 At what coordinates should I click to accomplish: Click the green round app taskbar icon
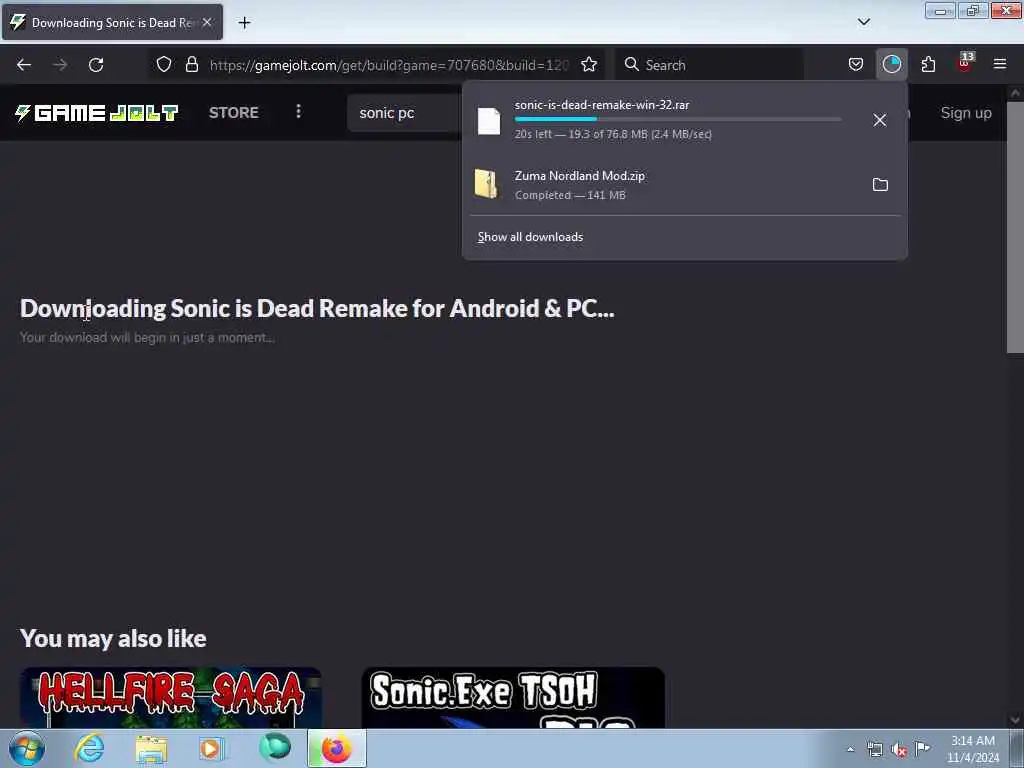[x=274, y=748]
